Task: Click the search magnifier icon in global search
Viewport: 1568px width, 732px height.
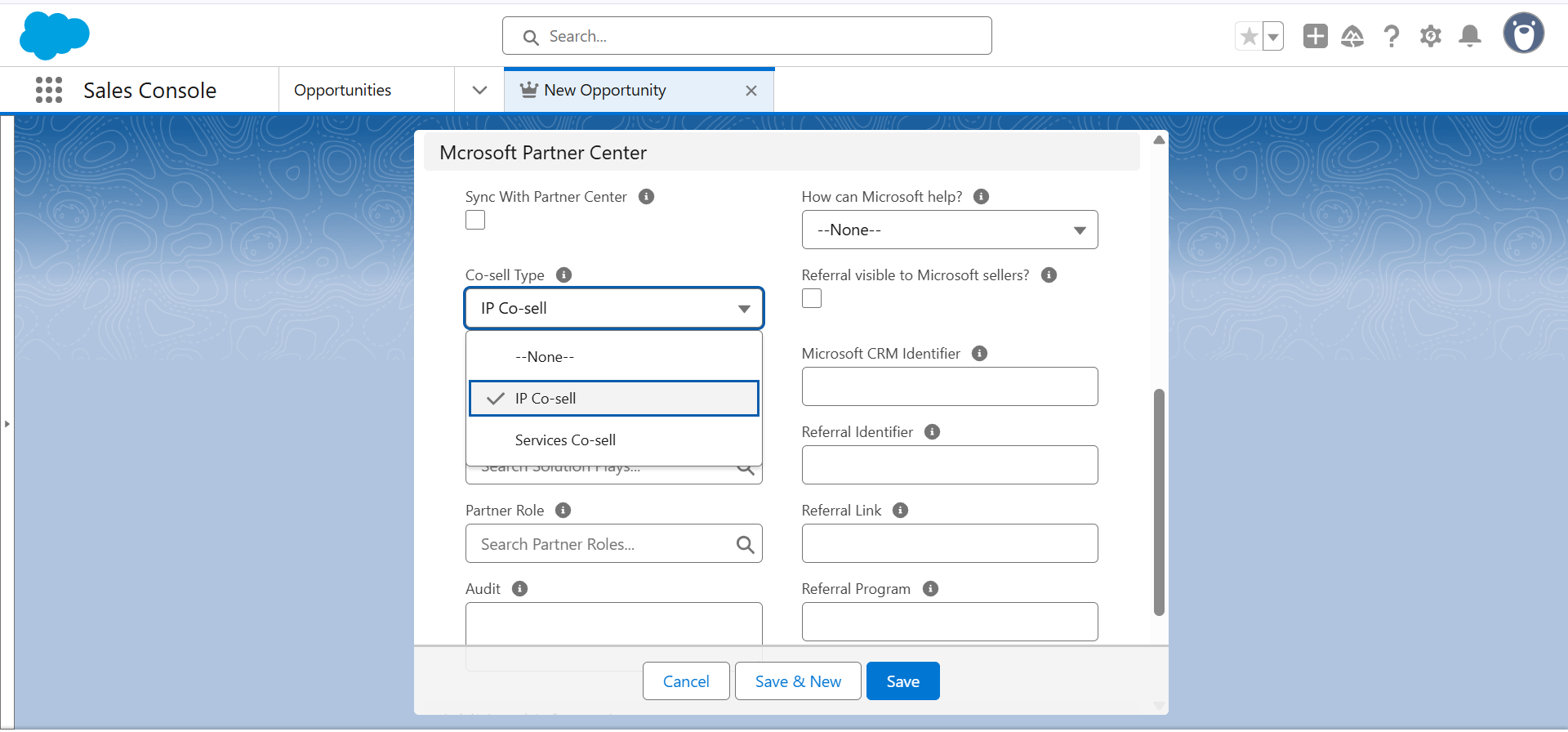Action: click(x=531, y=37)
